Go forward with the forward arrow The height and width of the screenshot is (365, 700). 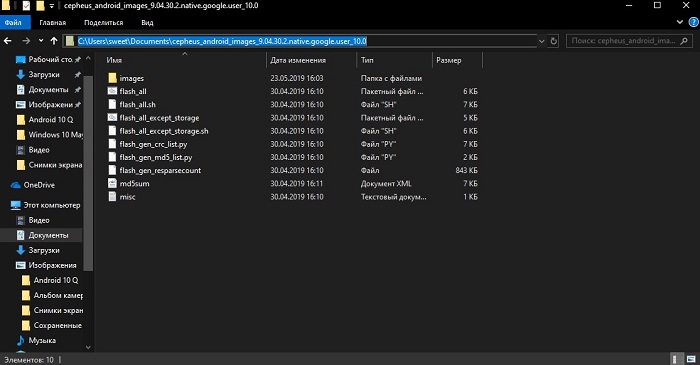click(26, 41)
